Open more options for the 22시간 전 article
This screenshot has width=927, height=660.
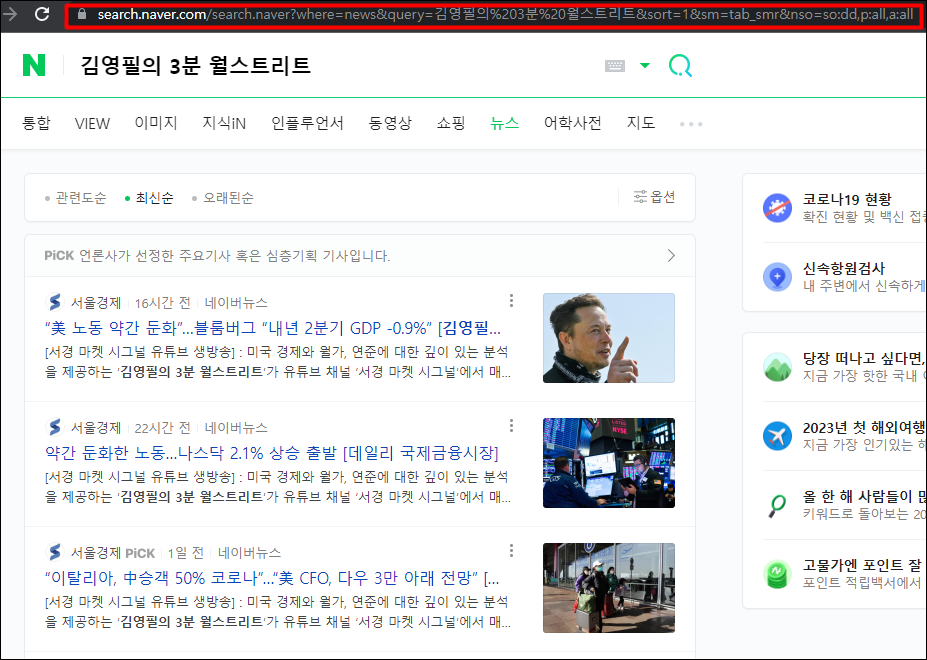pyautogui.click(x=511, y=426)
